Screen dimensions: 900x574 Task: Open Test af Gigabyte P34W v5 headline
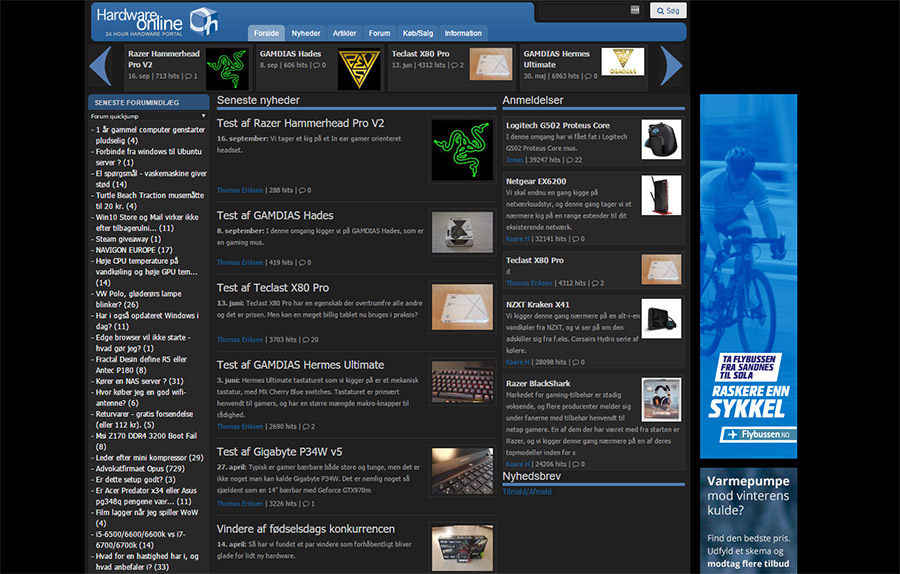pos(280,452)
